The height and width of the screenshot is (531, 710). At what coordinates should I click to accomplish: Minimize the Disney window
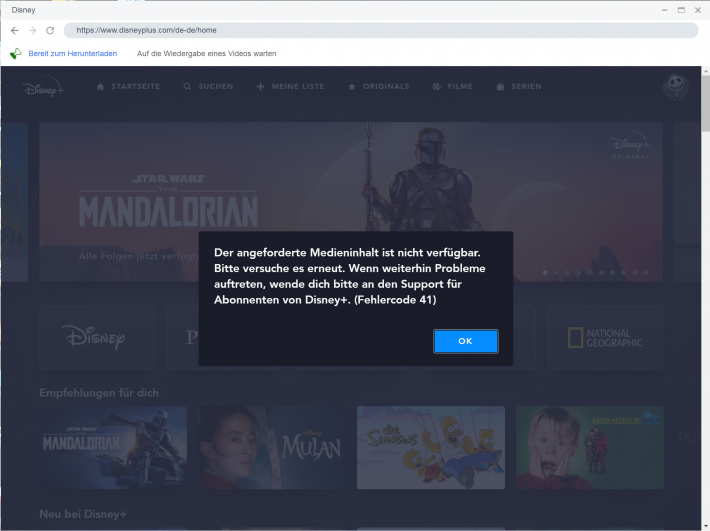[x=664, y=10]
